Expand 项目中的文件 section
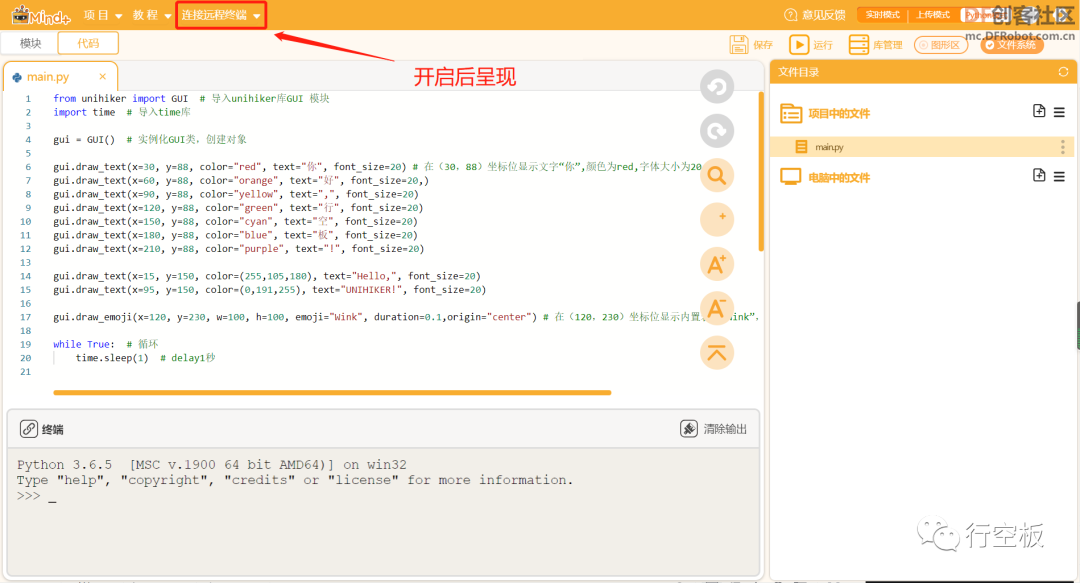 point(839,114)
